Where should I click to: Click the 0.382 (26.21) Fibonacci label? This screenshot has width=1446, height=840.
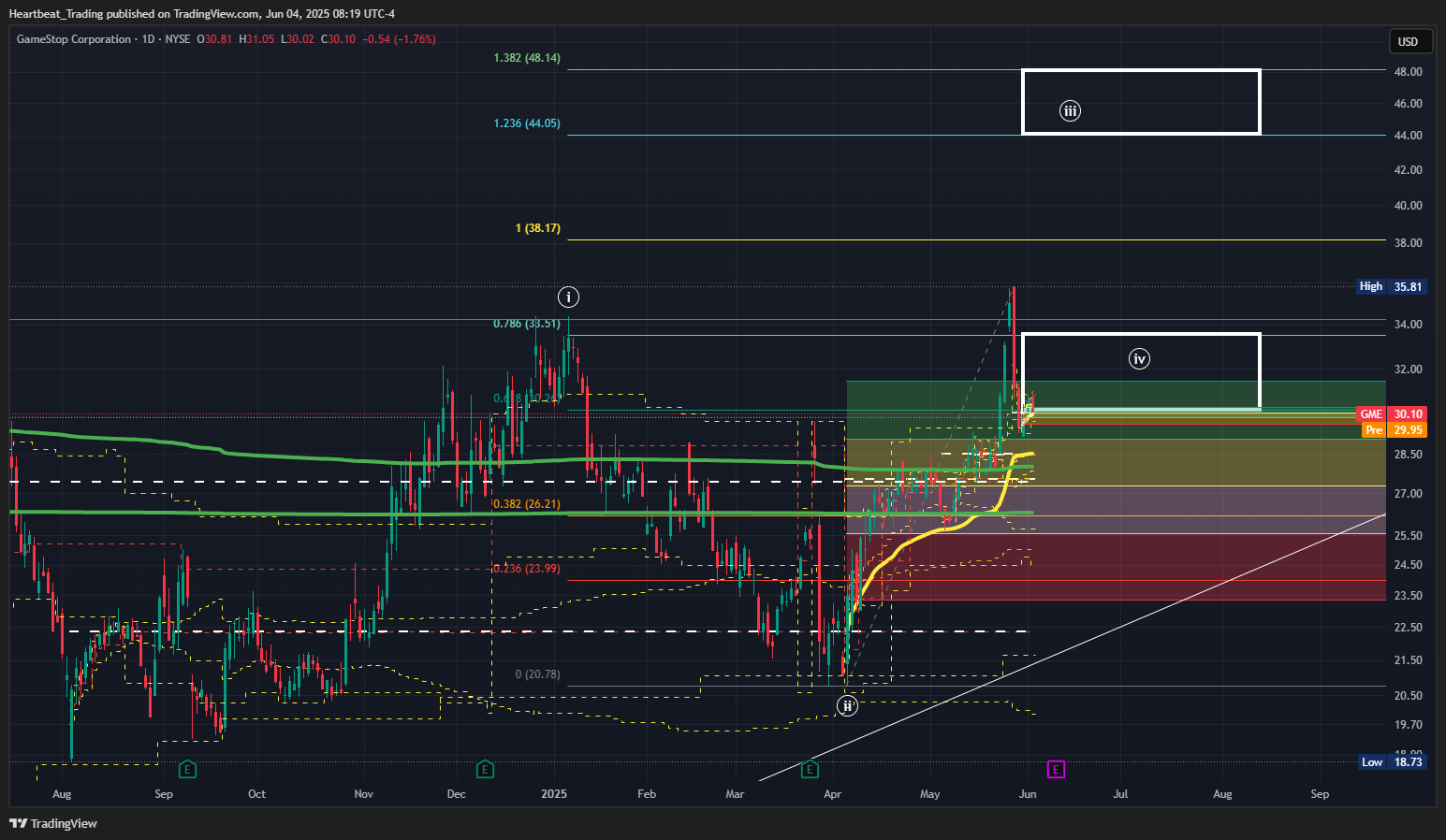[527, 504]
